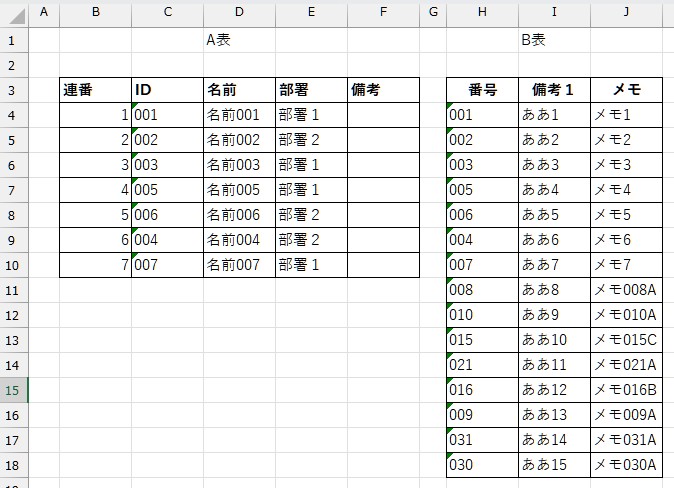Select the "番号" header cell in B表
Screen dimensions: 674x488
tap(482, 90)
